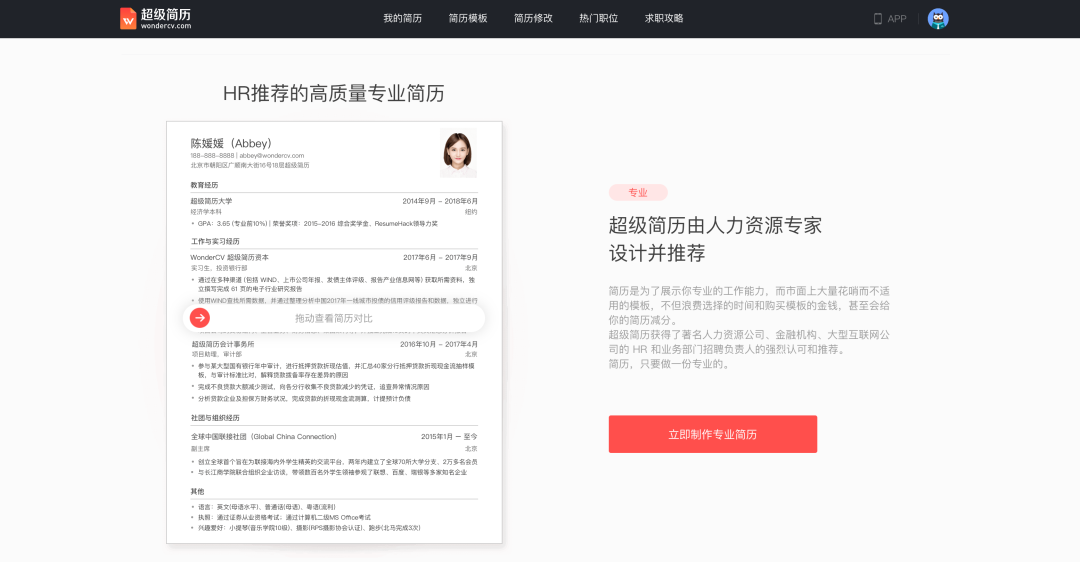Go to 简历模板 in the navigation
Viewport: 1080px width, 562px height.
468,18
